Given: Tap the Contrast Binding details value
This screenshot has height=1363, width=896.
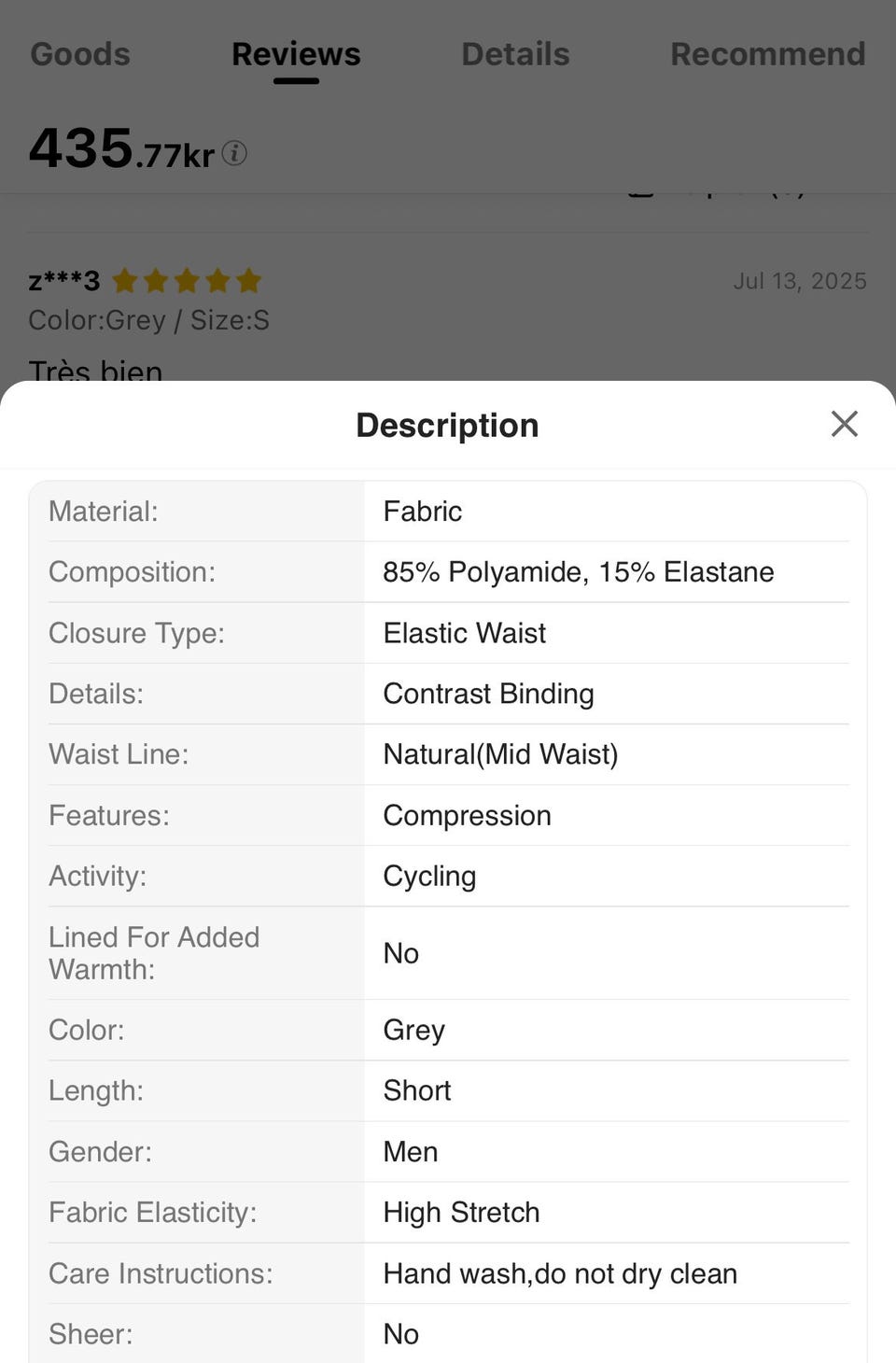Looking at the screenshot, I should coord(488,694).
